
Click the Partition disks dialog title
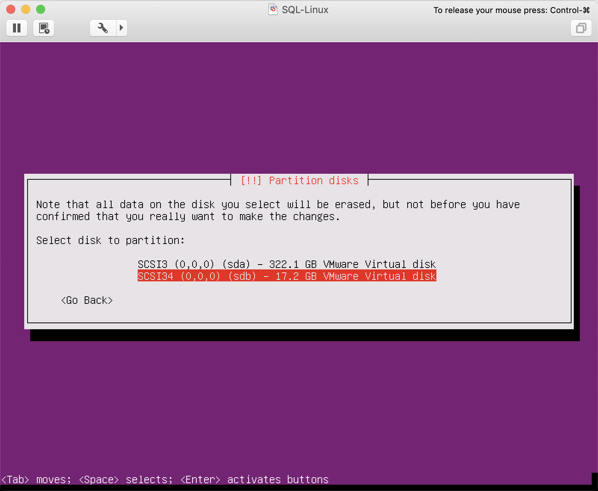299,180
